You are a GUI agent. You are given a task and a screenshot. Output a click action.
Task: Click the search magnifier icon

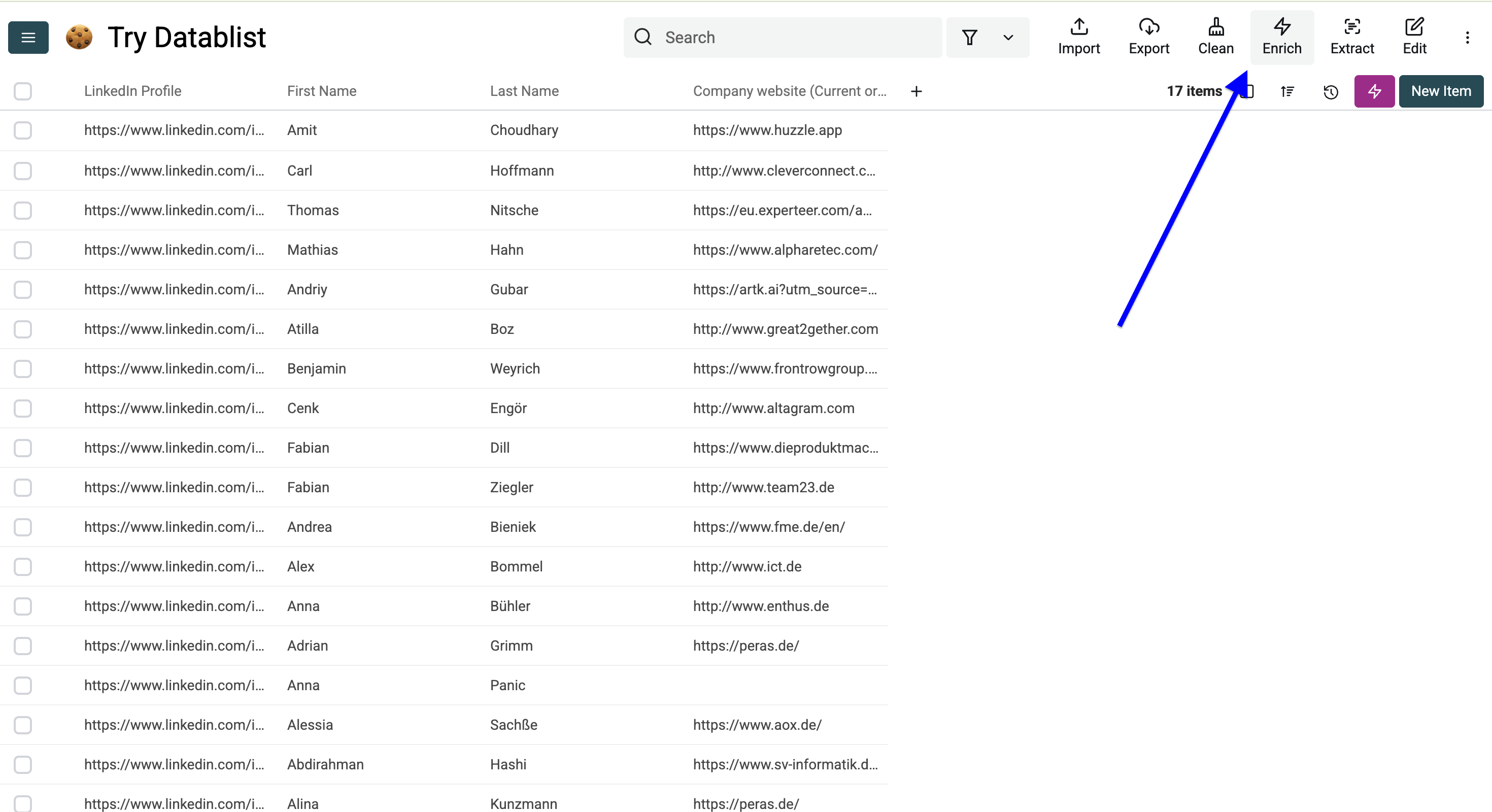click(x=643, y=38)
